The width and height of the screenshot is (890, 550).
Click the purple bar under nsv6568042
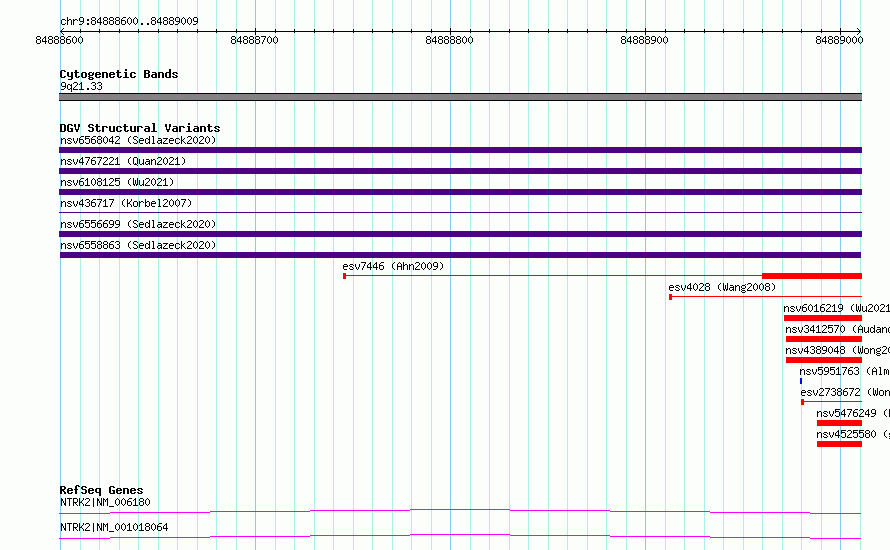click(x=460, y=150)
